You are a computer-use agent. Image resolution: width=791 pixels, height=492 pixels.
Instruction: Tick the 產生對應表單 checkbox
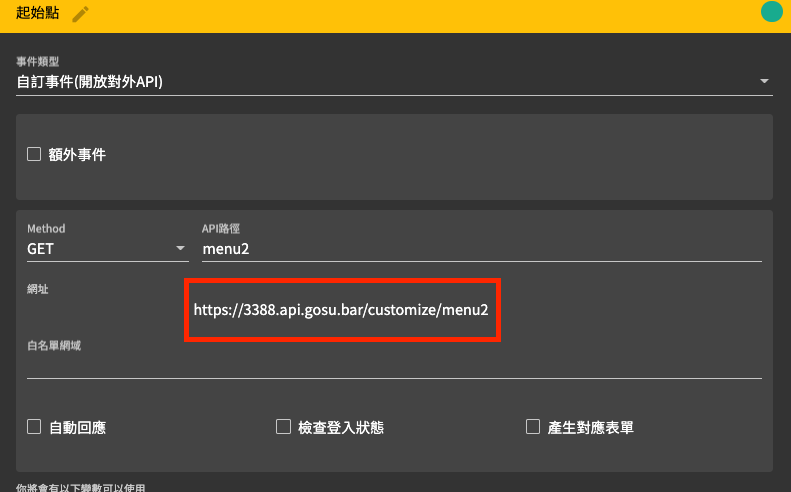coord(533,427)
